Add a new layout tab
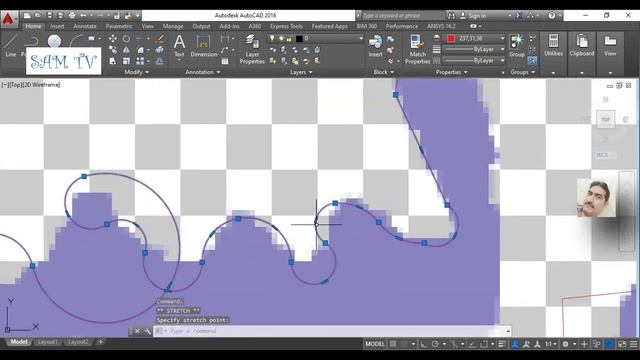The height and width of the screenshot is (360, 640). (x=100, y=342)
